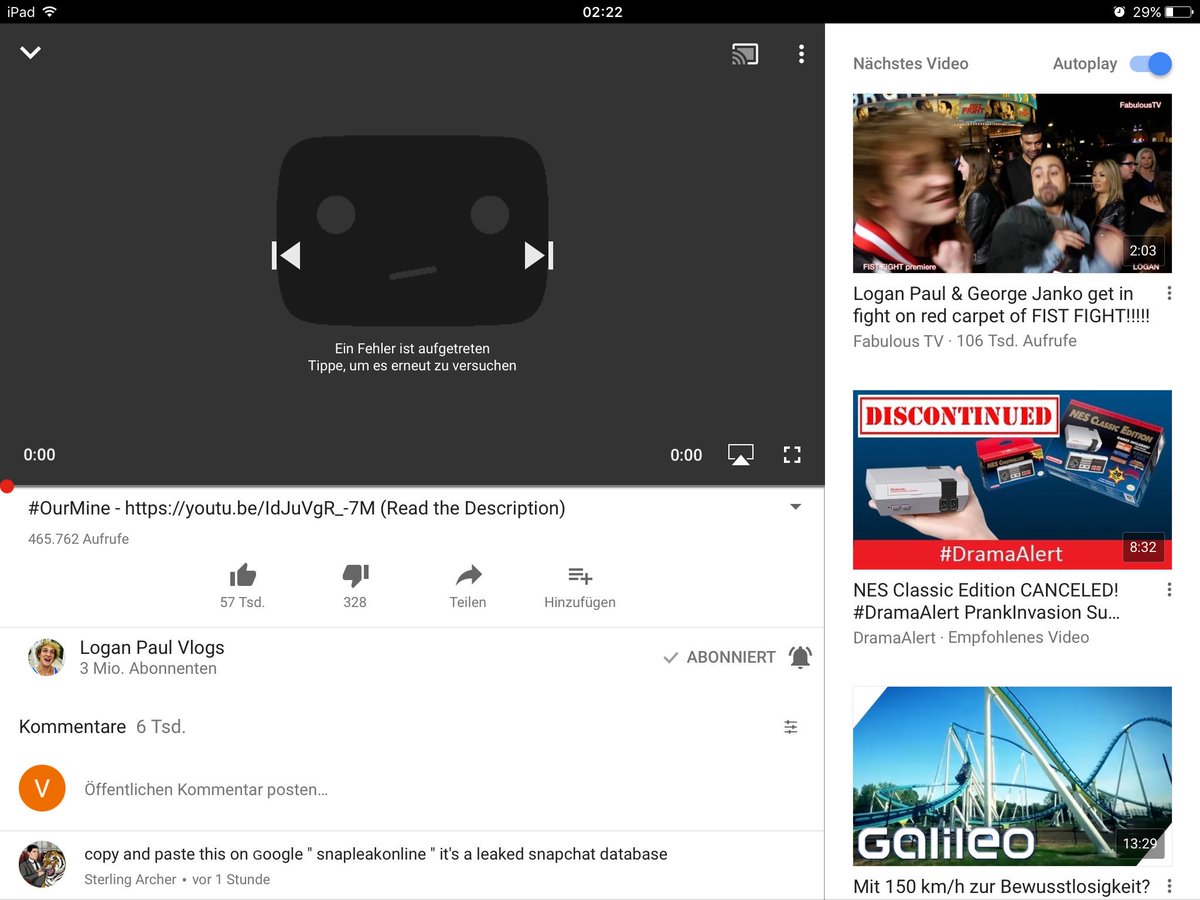
Task: Tap the 465.762 Aufrufe view count
Action: click(x=78, y=539)
